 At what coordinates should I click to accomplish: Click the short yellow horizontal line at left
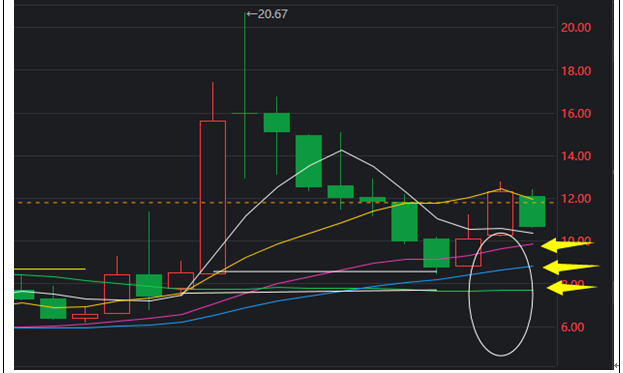click(x=50, y=269)
